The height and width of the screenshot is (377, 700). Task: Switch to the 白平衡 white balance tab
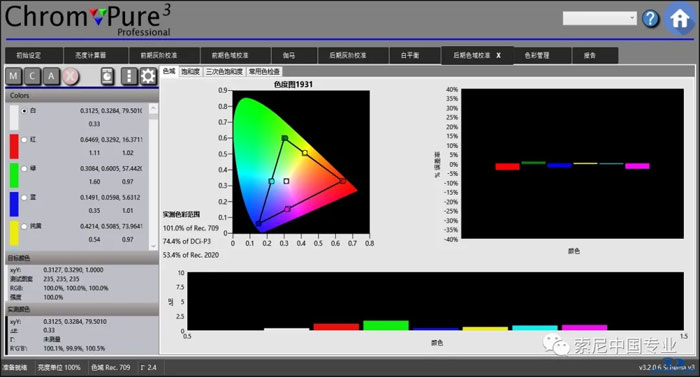coord(410,55)
